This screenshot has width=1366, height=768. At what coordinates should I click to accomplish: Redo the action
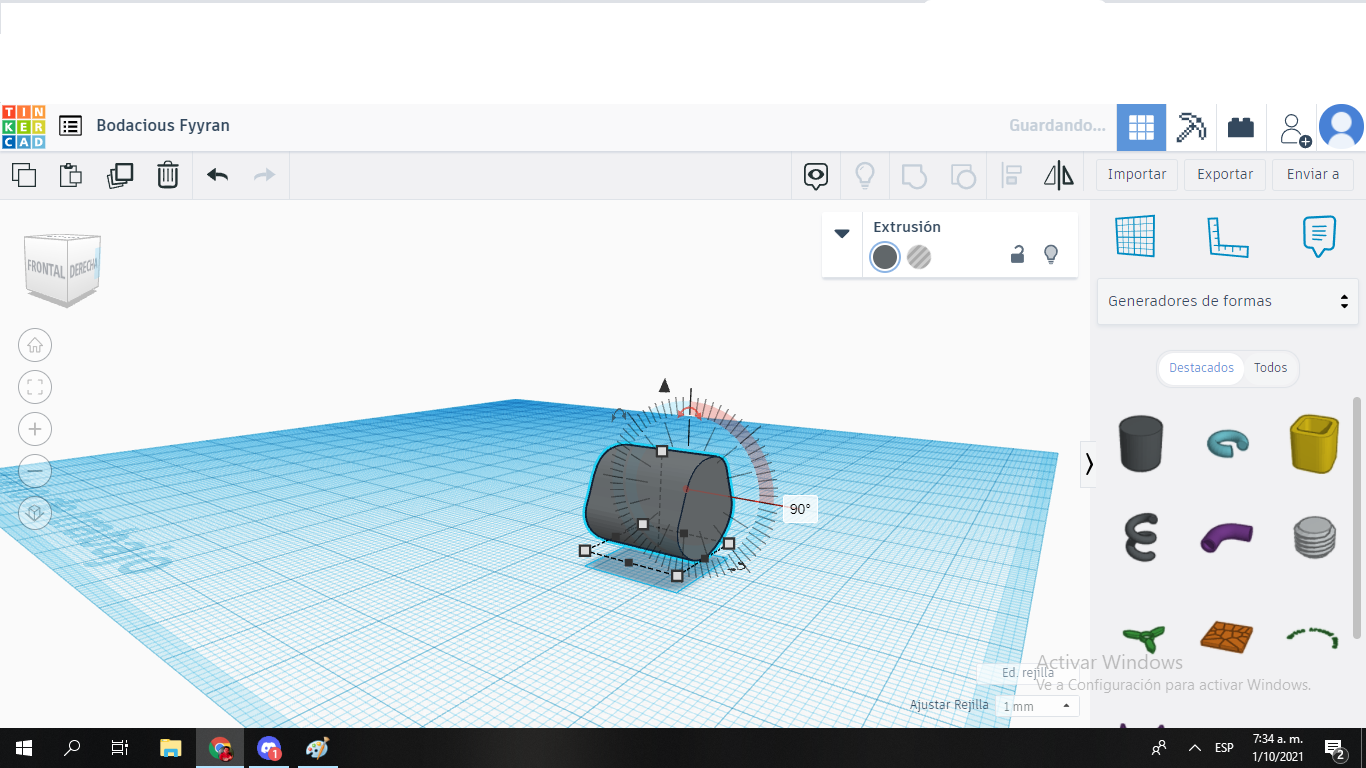tap(264, 175)
